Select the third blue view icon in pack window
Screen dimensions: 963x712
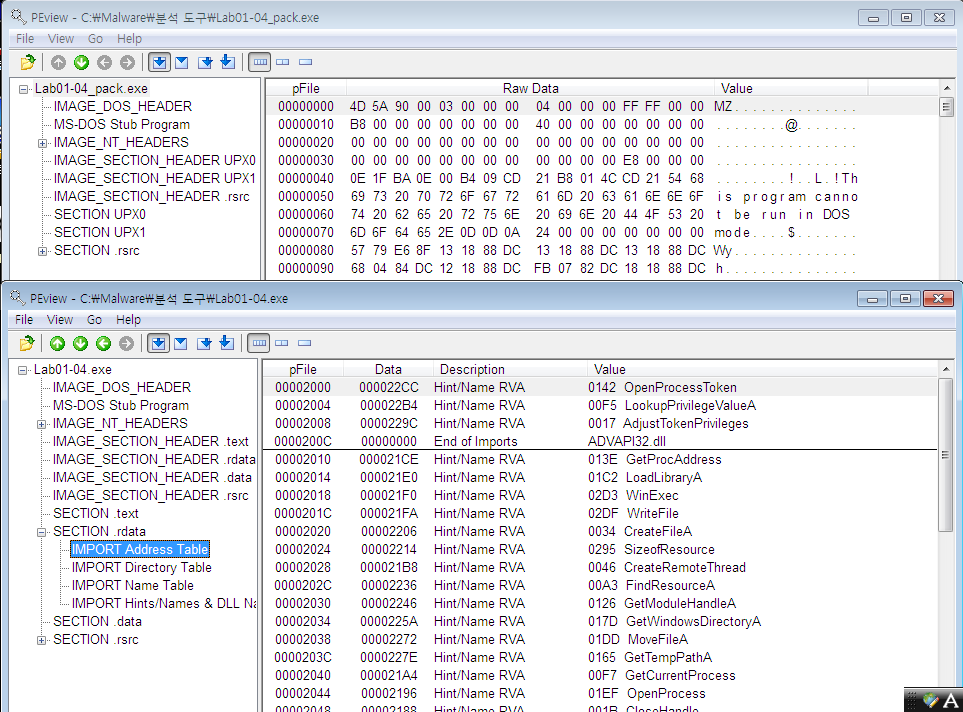coord(205,62)
